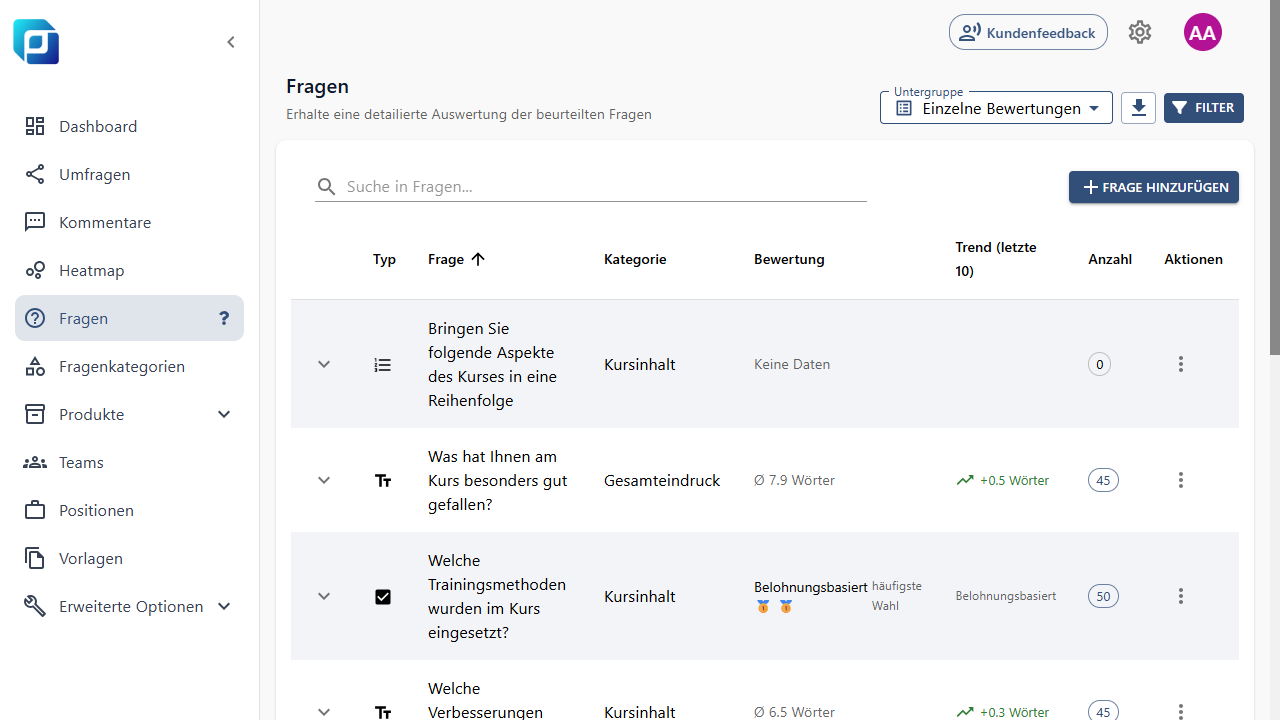Click count badge 0
The height and width of the screenshot is (720, 1280).
(1099, 364)
